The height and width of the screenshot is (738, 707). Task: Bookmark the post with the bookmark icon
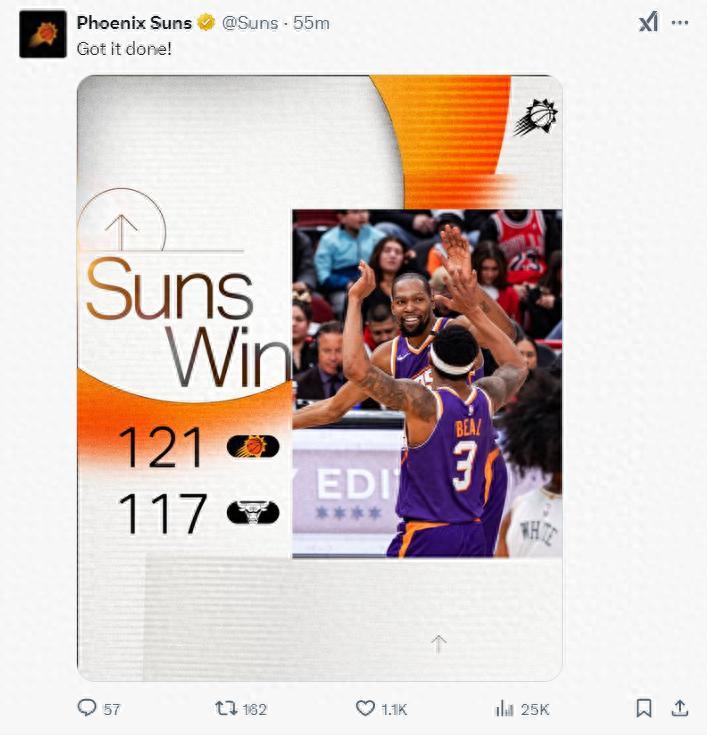point(644,708)
